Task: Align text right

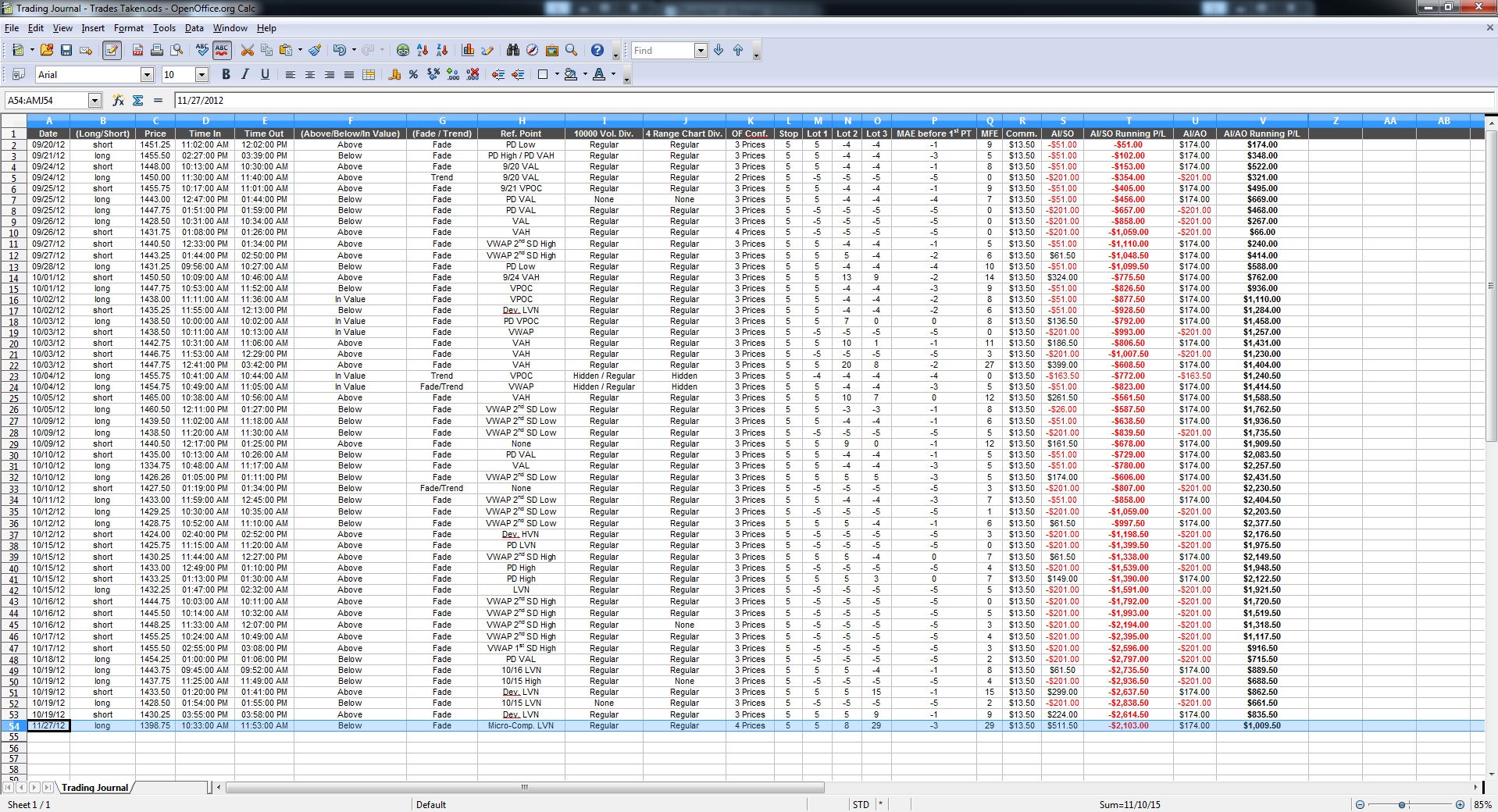Action: pyautogui.click(x=330, y=74)
